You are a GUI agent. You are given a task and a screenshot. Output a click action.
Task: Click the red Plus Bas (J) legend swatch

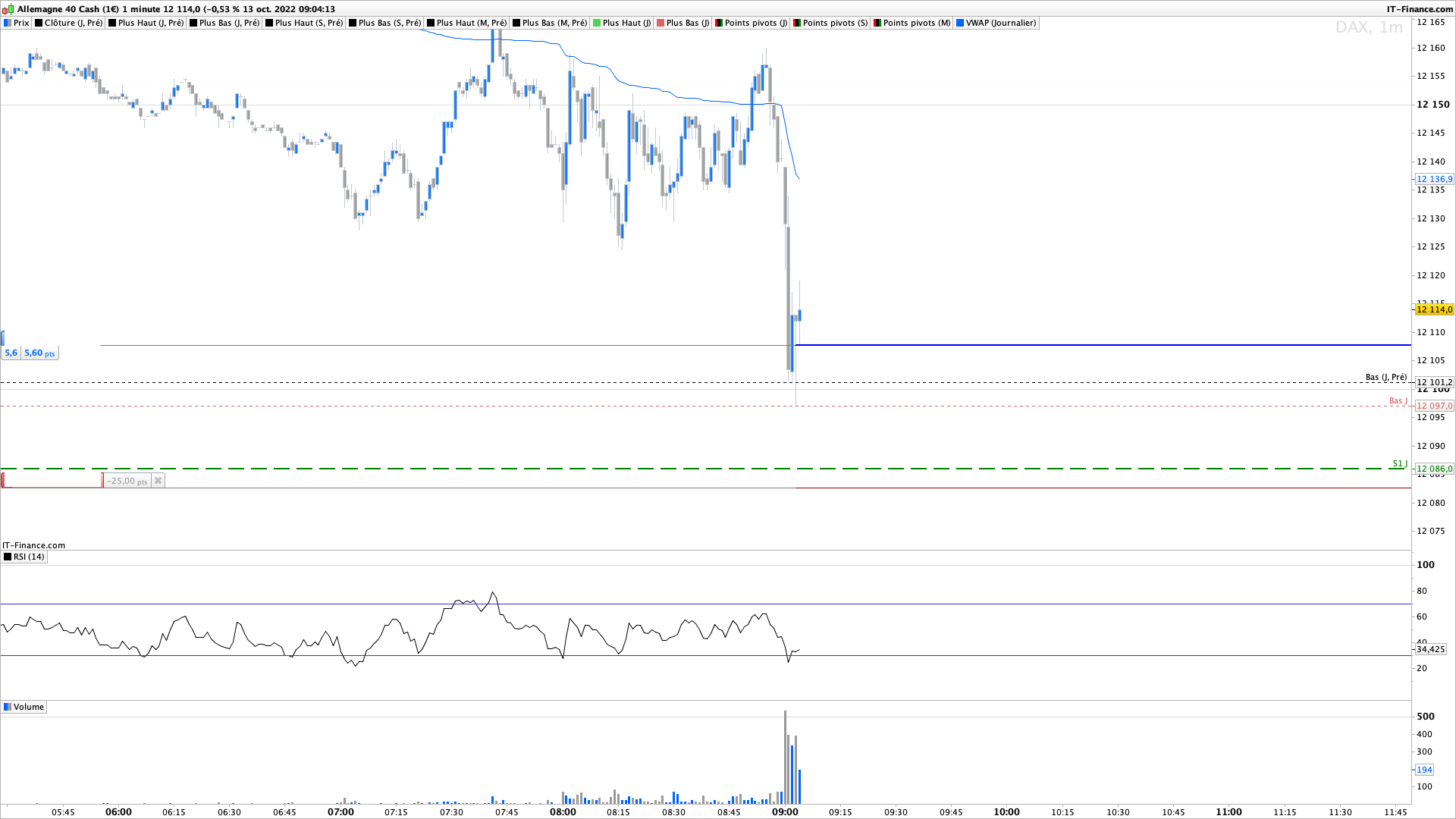pyautogui.click(x=661, y=23)
